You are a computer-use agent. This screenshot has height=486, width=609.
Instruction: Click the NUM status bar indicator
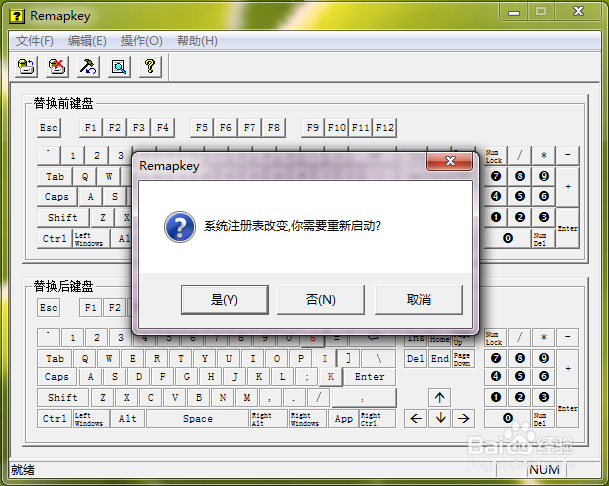[545, 470]
